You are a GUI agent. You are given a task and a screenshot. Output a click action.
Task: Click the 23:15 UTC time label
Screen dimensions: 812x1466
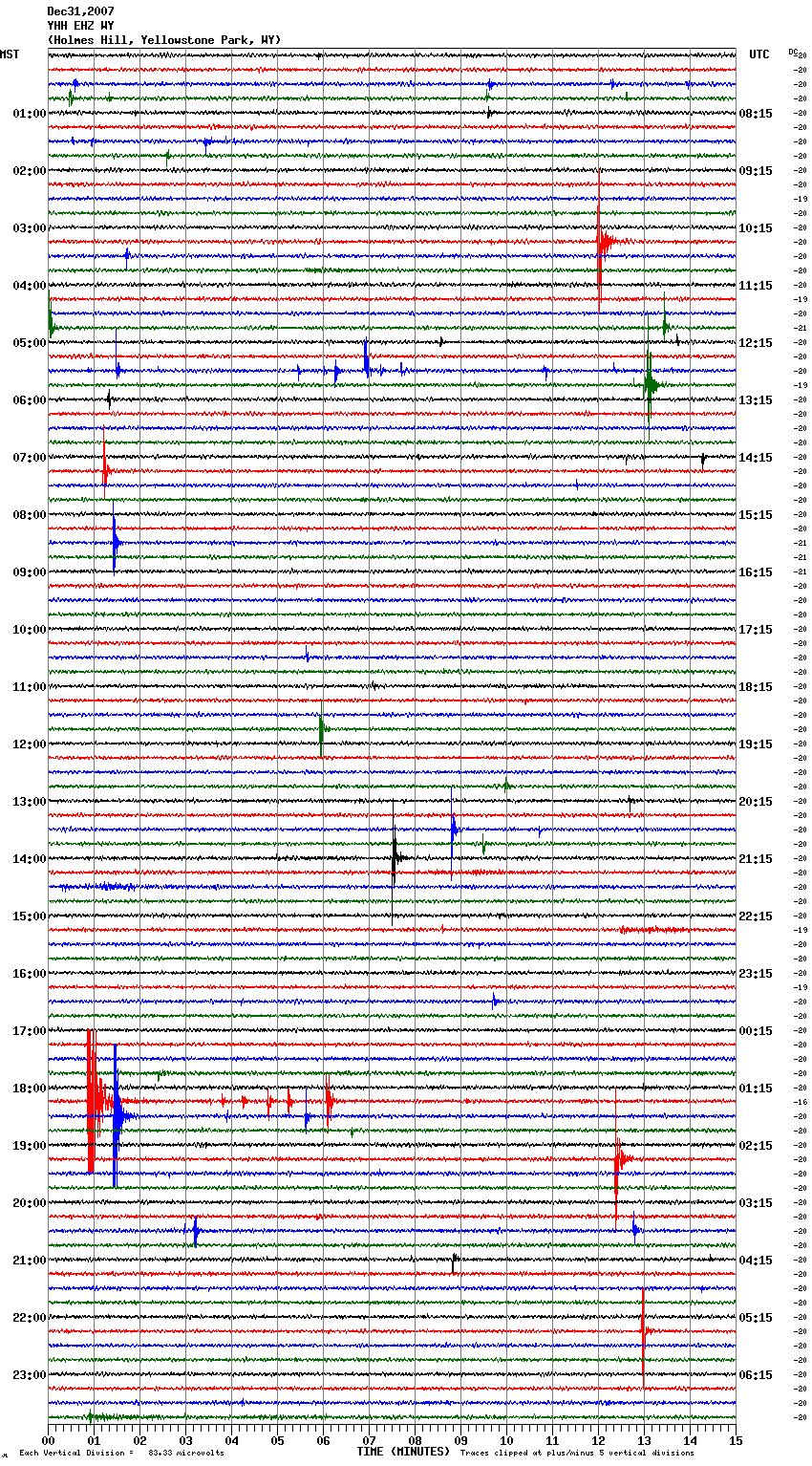tap(756, 974)
